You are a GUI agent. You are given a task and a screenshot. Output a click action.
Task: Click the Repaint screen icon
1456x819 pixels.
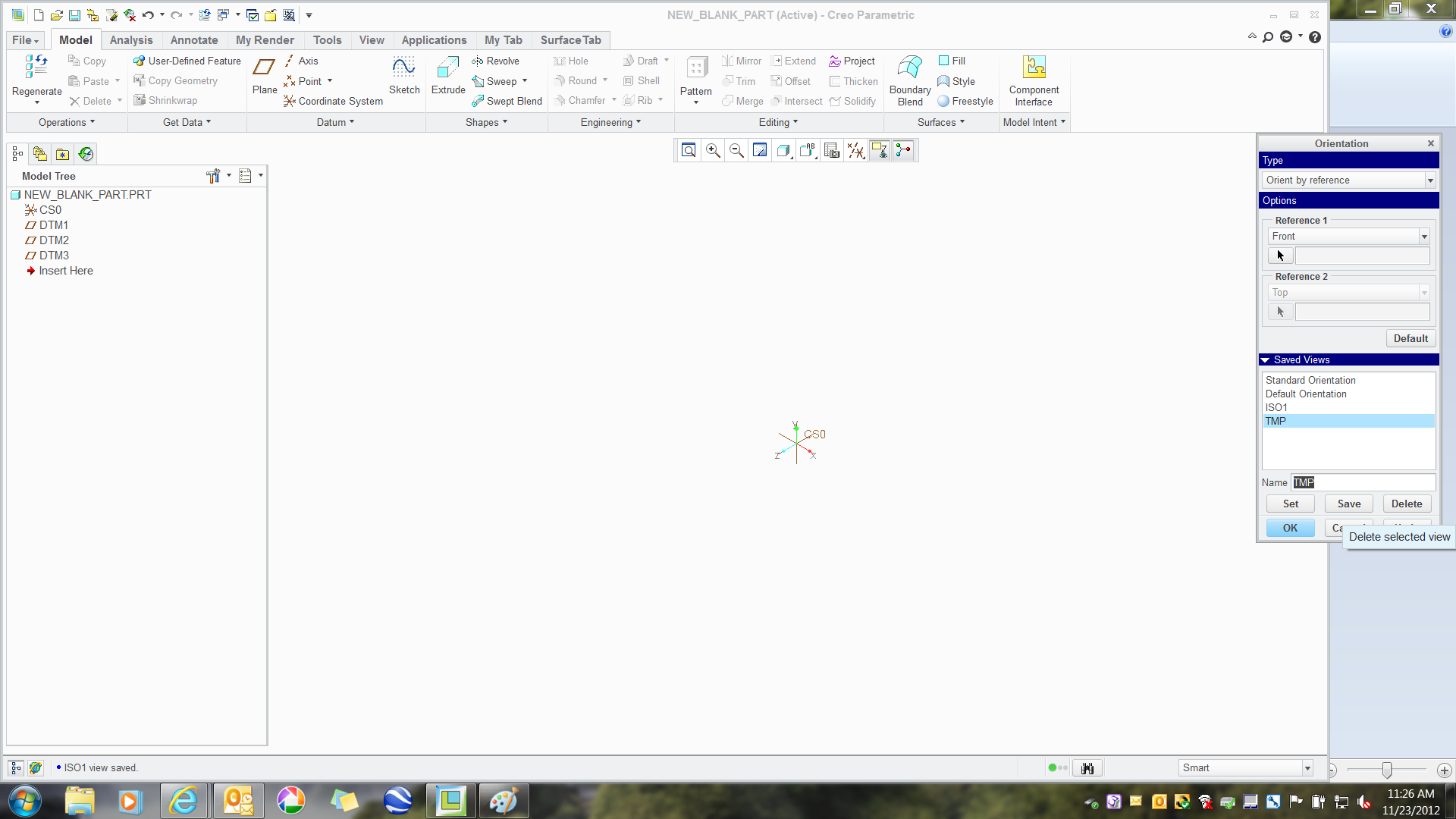tap(760, 150)
